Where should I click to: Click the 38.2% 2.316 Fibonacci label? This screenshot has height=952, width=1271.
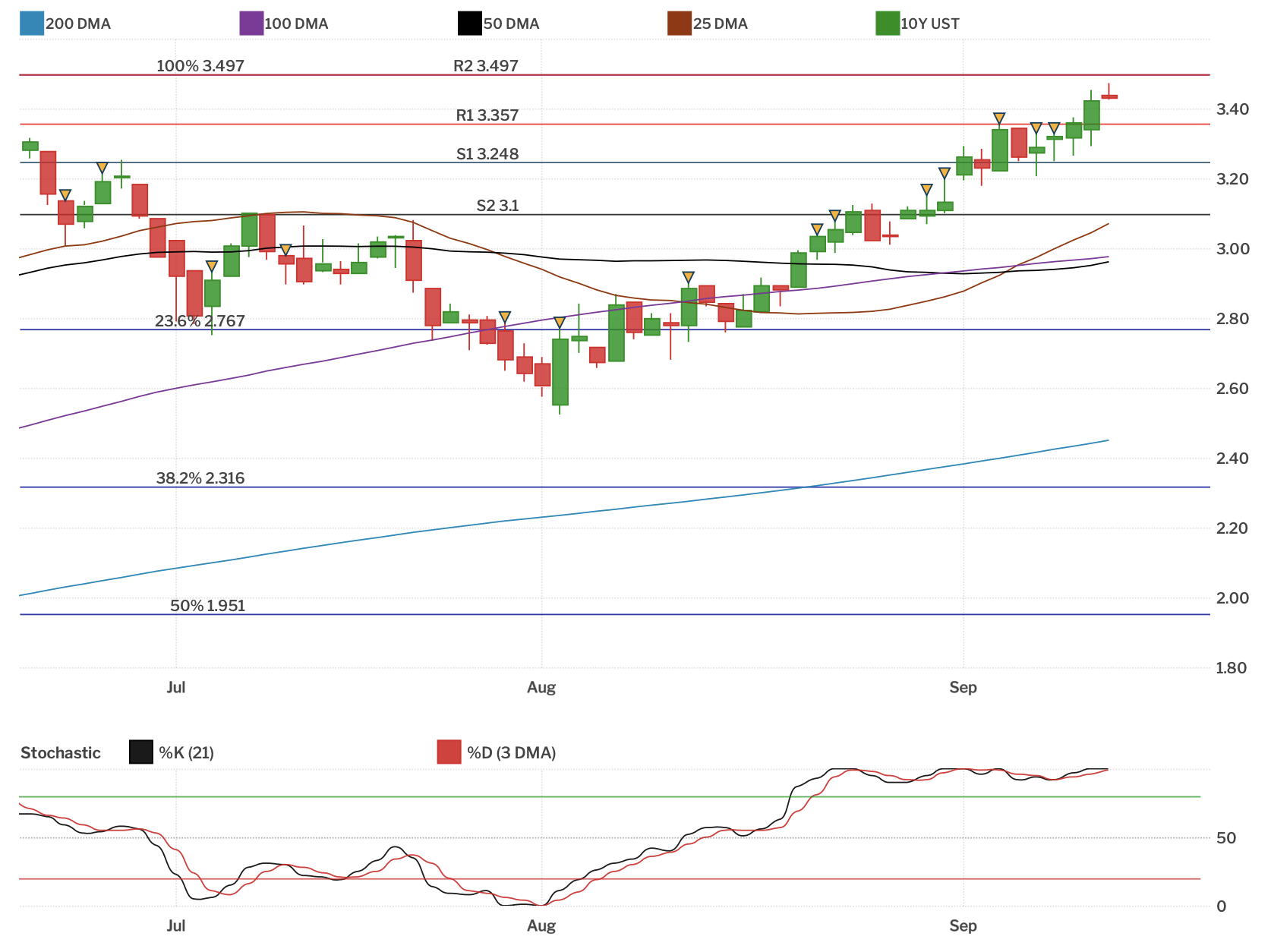point(200,478)
